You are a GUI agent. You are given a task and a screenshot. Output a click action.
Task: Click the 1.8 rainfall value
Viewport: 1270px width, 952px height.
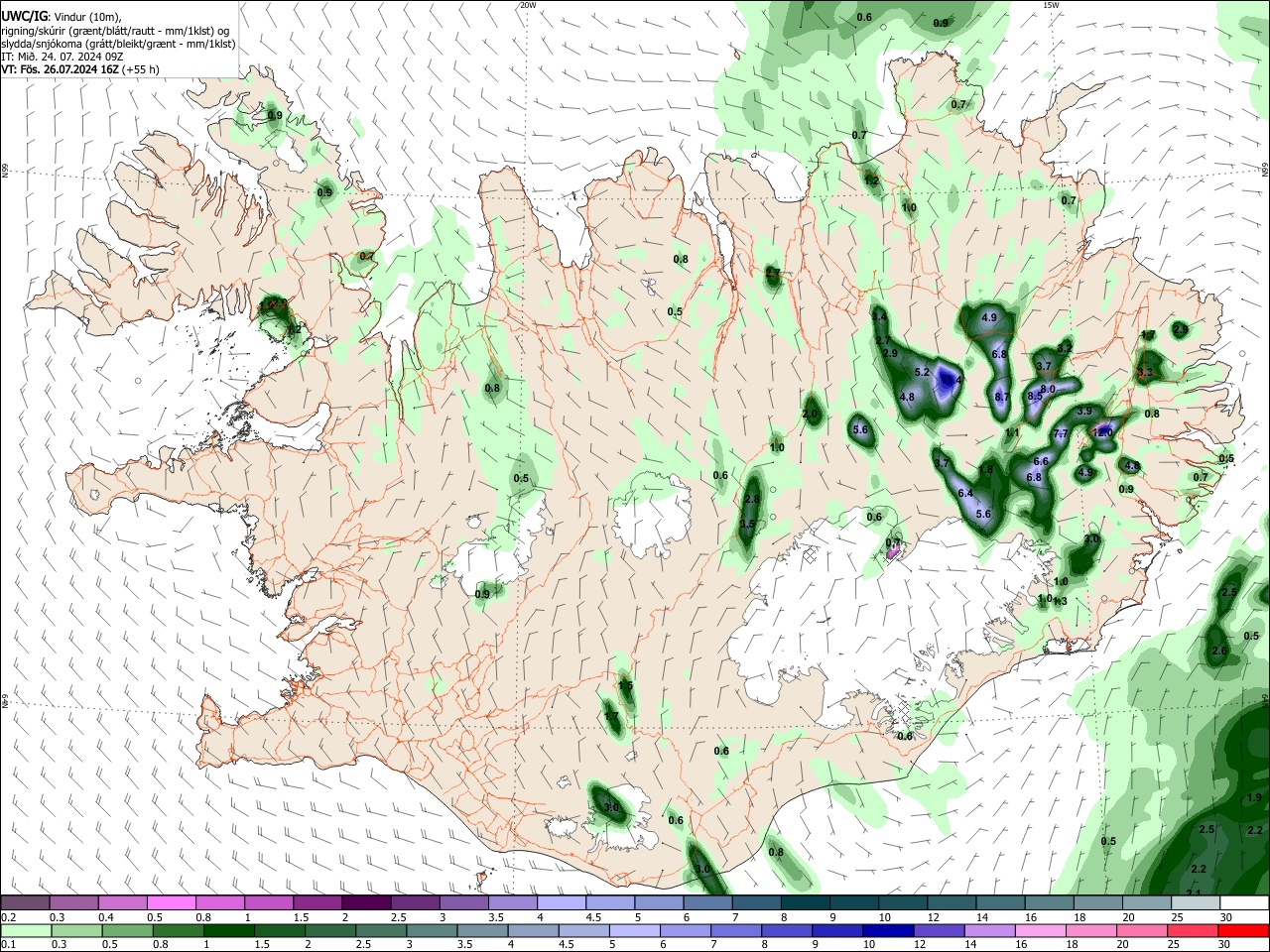point(986,469)
